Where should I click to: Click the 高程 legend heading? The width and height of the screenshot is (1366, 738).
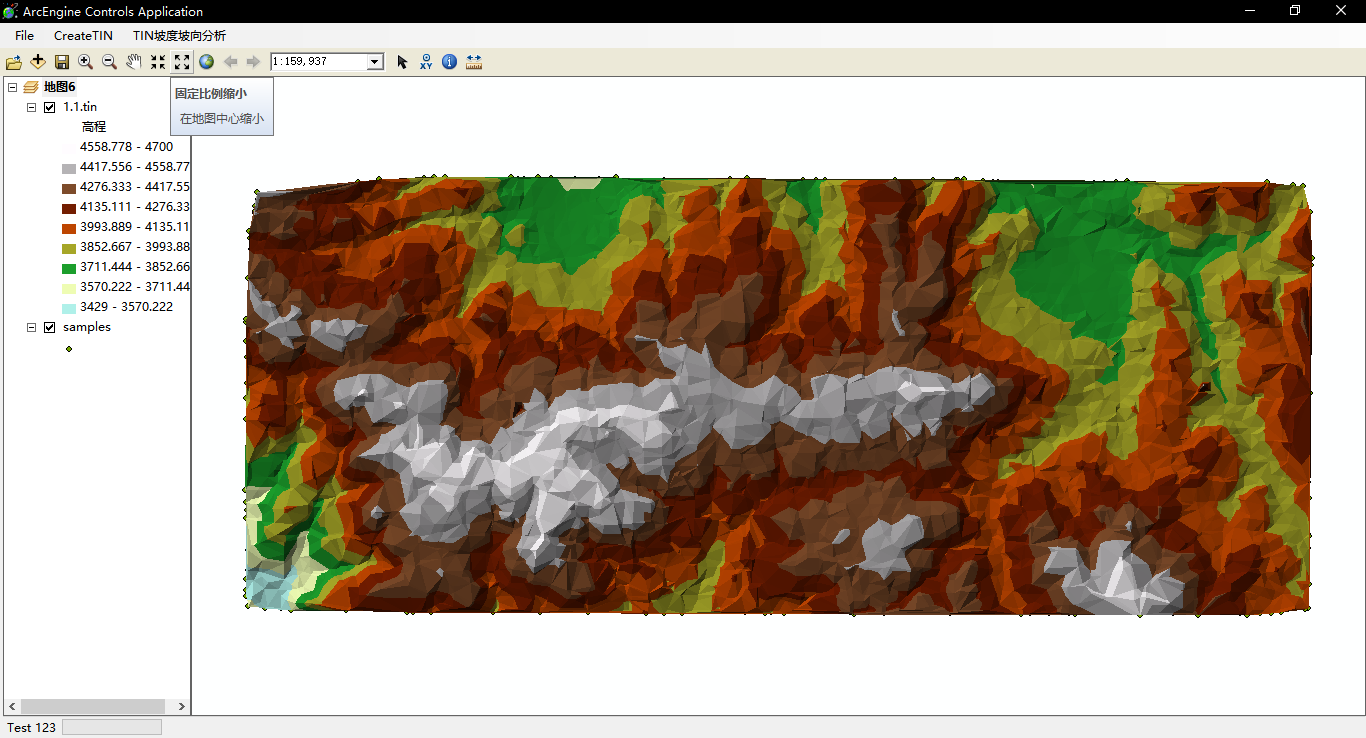click(94, 127)
